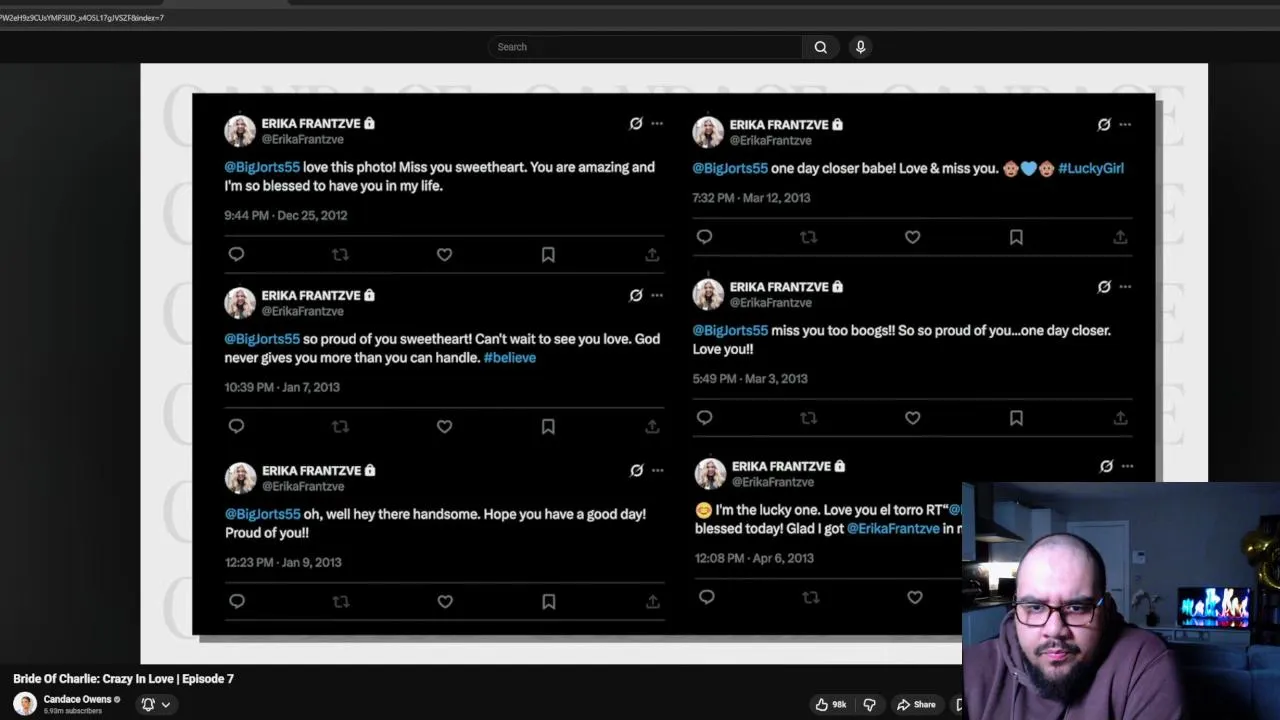Retweet the Apr 6, 2013 tweet
Screen dimensions: 1280x720
[810, 597]
